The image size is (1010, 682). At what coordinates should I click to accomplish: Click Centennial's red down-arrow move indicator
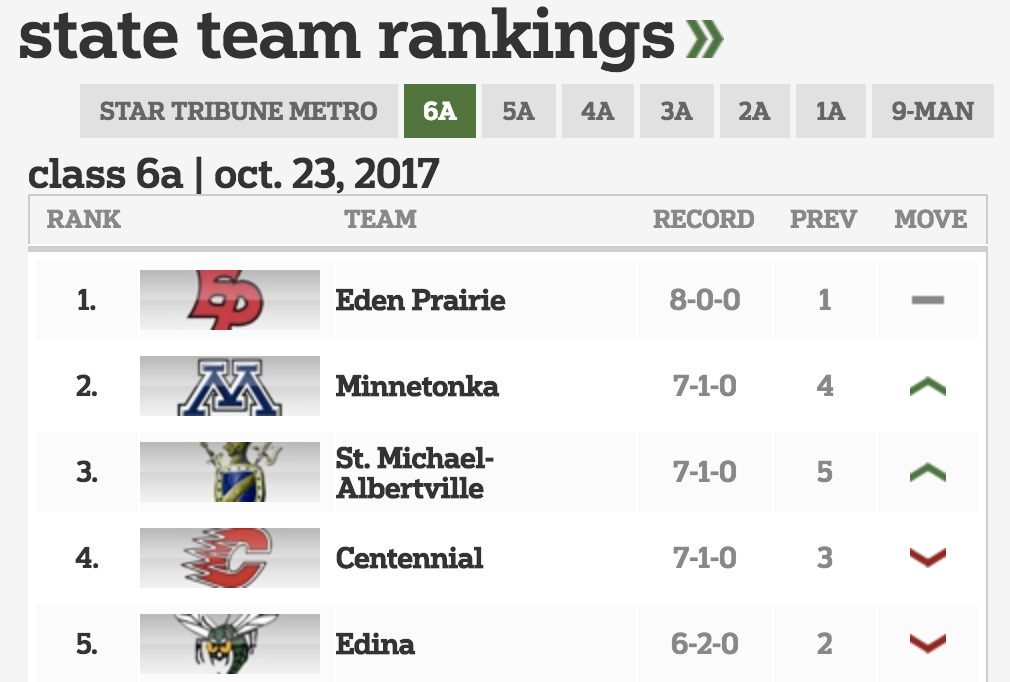[x=928, y=558]
